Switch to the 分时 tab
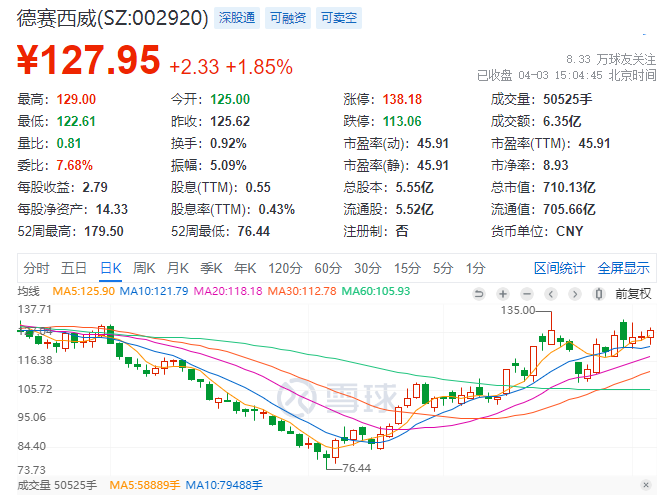Screen dimensions: 669x495 point(36,267)
